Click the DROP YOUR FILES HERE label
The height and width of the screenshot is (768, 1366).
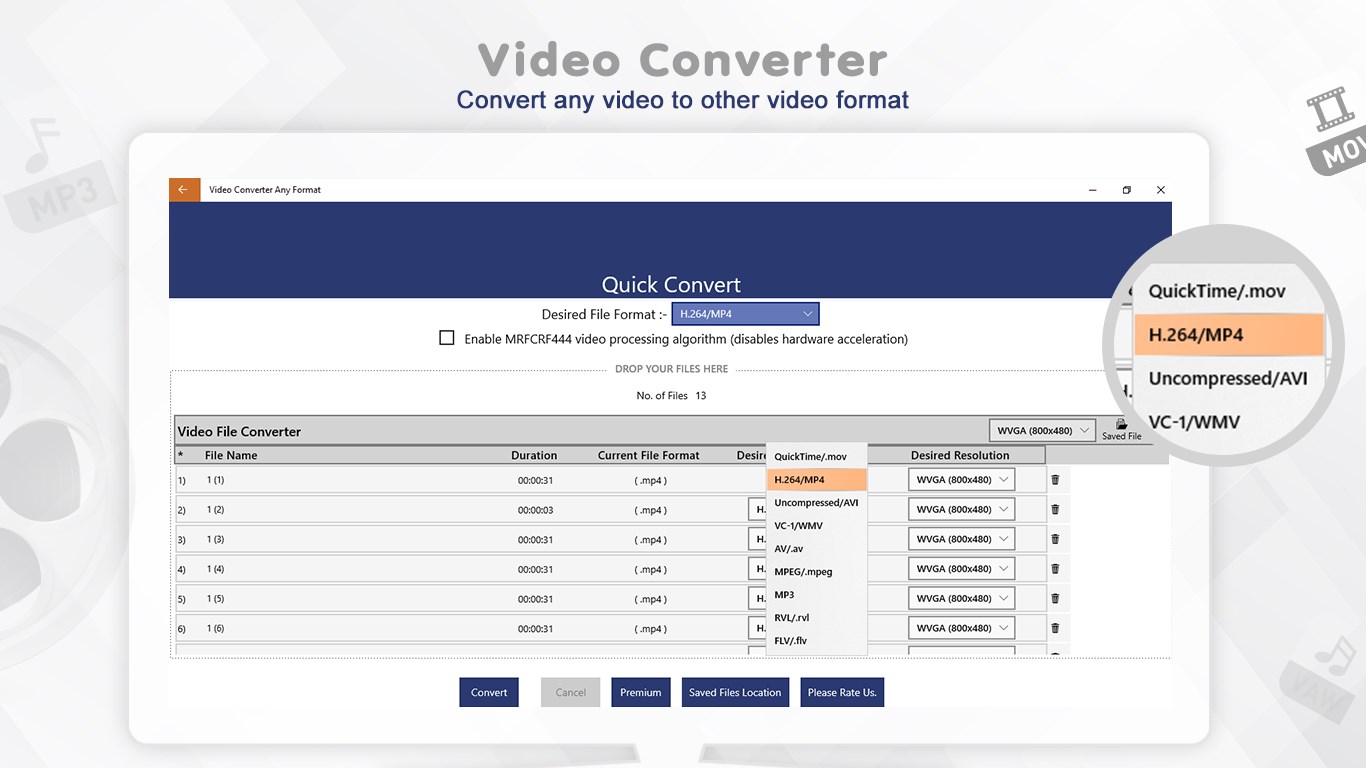tap(671, 369)
